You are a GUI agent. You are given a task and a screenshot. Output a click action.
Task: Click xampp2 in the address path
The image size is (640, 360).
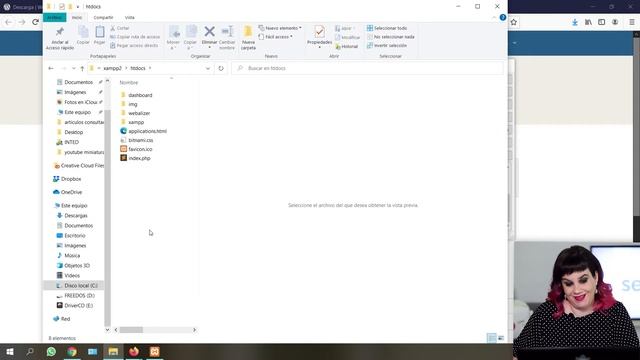112,68
